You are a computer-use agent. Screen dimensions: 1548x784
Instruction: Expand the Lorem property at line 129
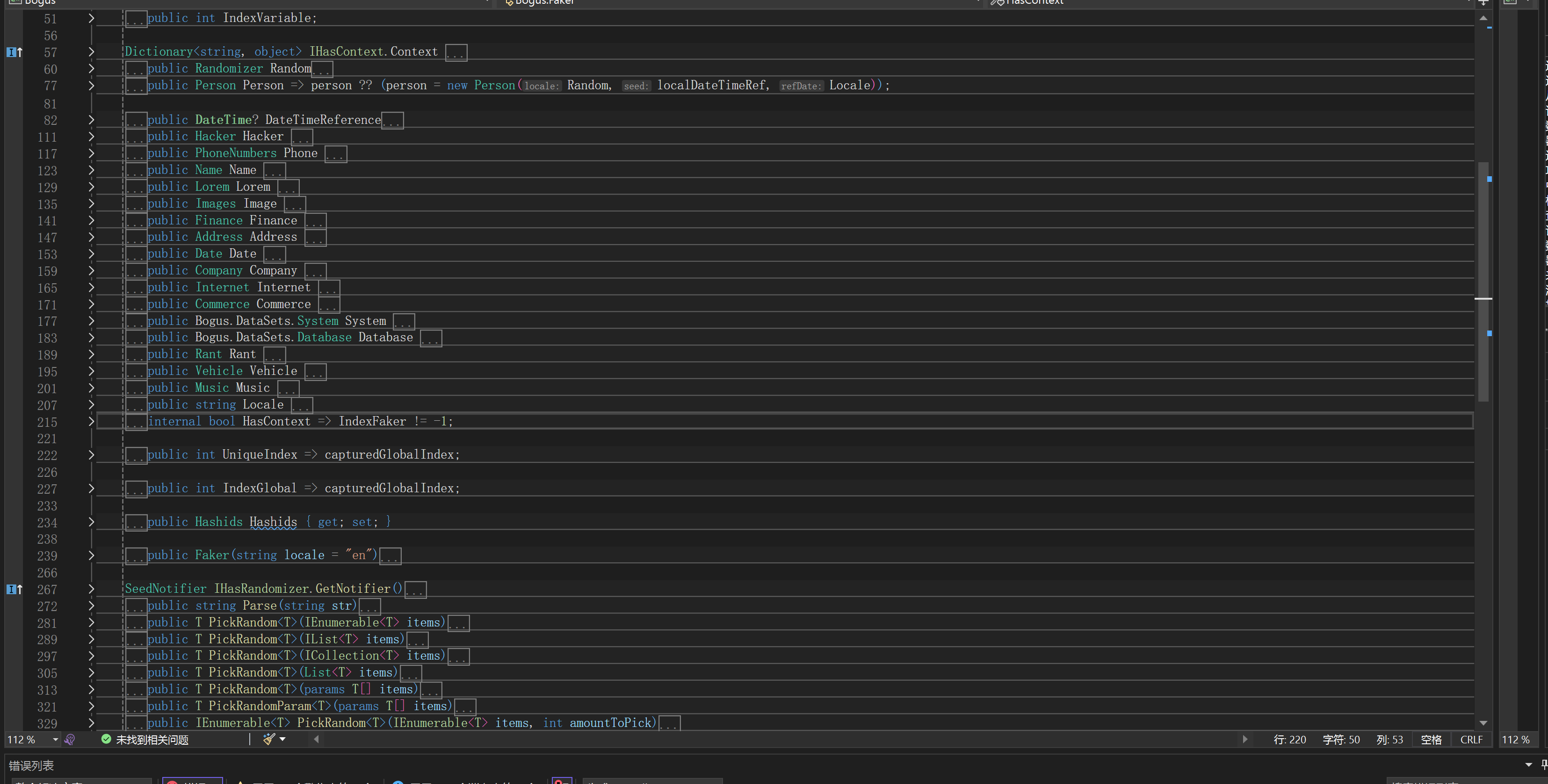(91, 187)
